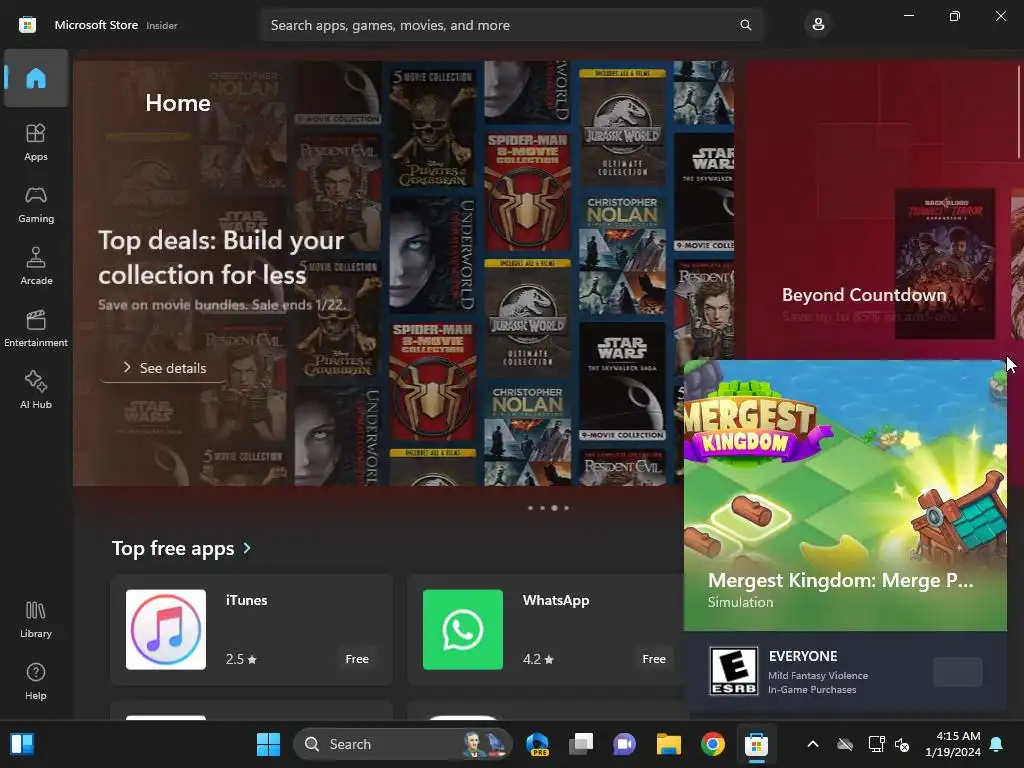Click the clock and date in the taskbar
This screenshot has height=768, width=1024.
point(953,744)
